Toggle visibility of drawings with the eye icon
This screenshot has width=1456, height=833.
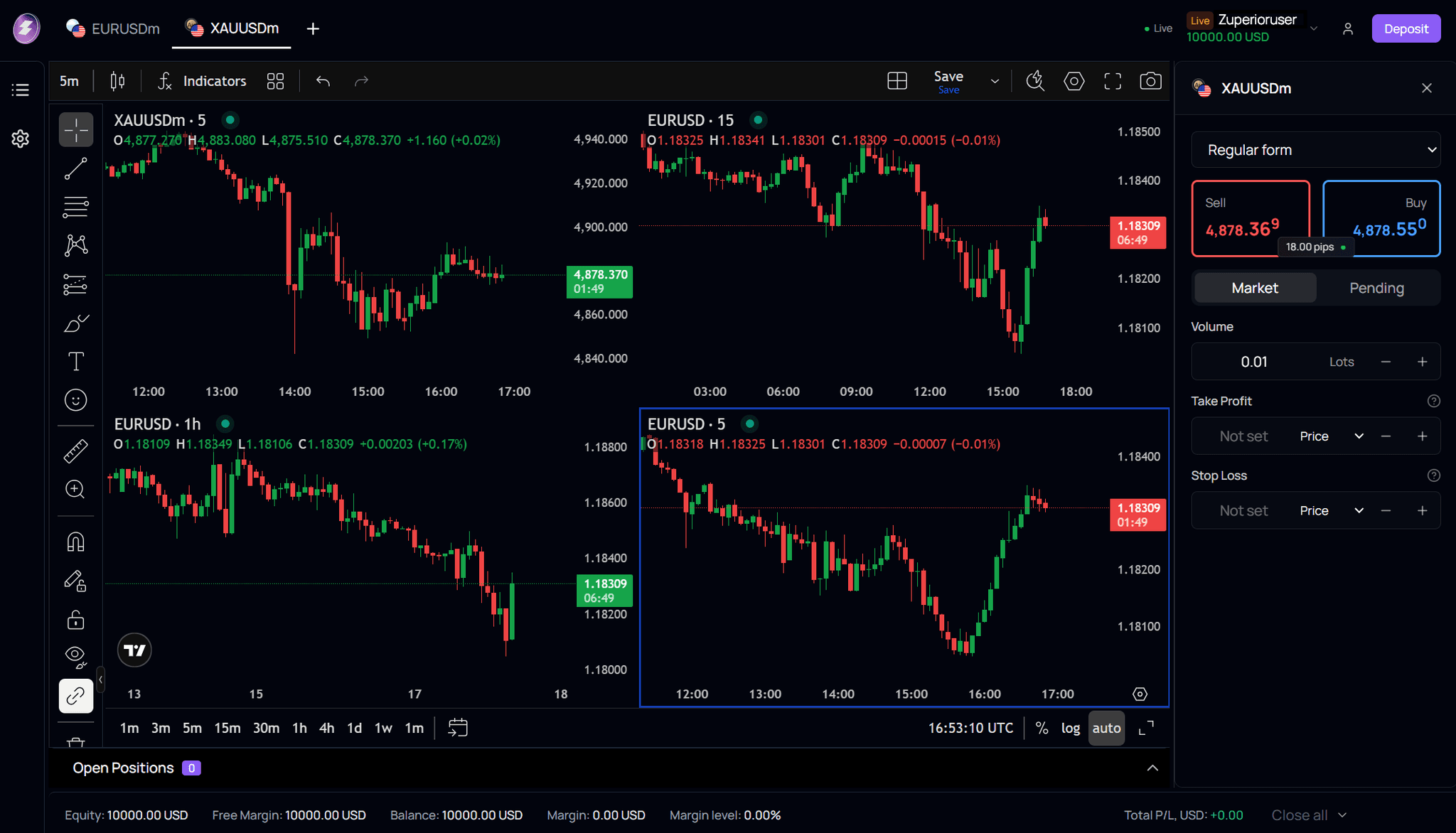(75, 655)
